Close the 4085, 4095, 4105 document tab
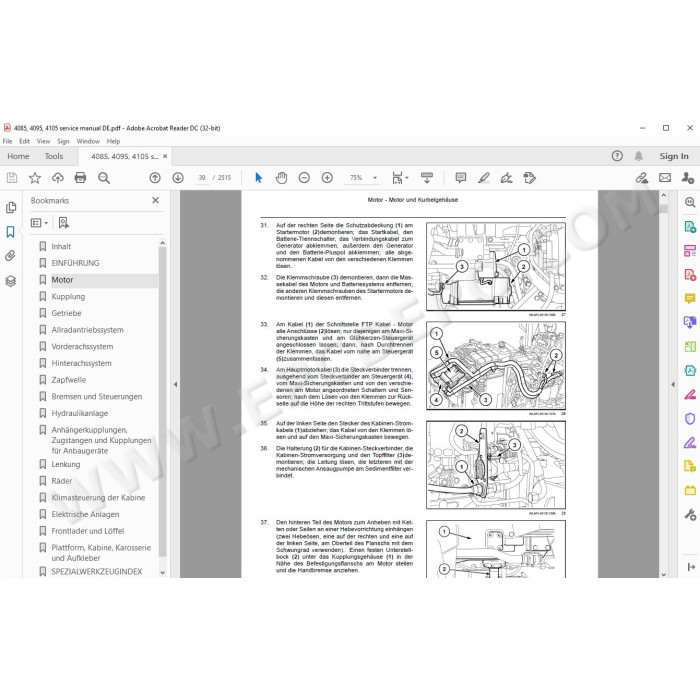 tap(165, 156)
